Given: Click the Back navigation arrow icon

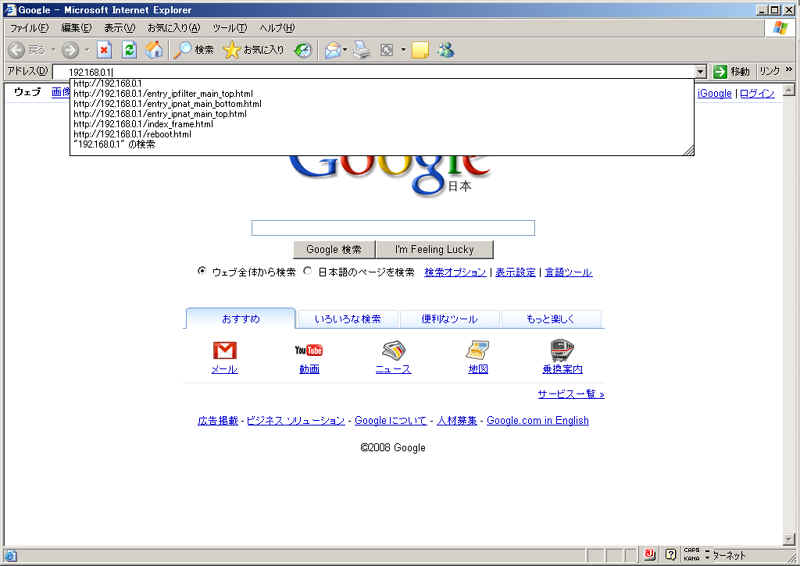Looking at the screenshot, I should (x=16, y=50).
